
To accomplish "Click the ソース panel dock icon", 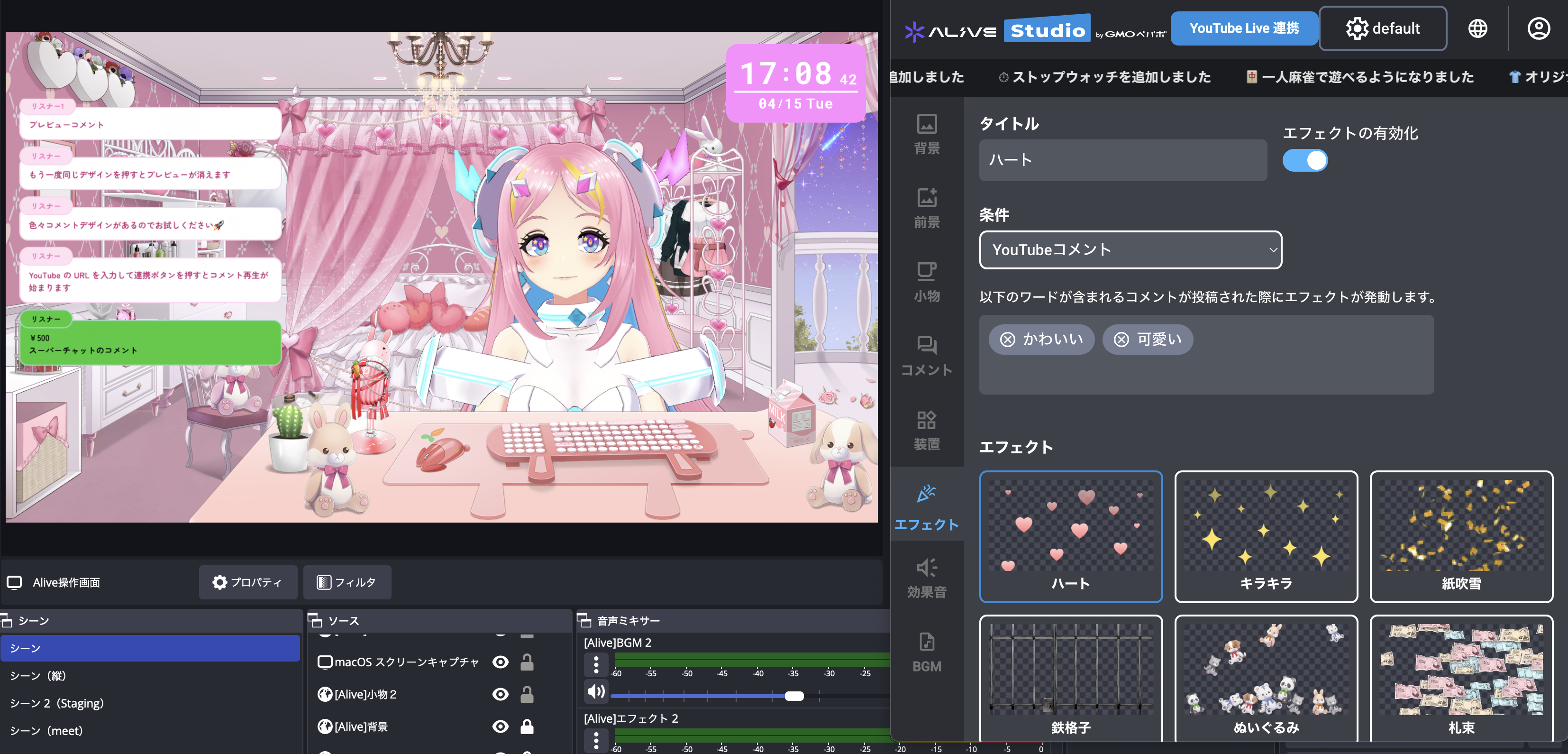I will (315, 621).
